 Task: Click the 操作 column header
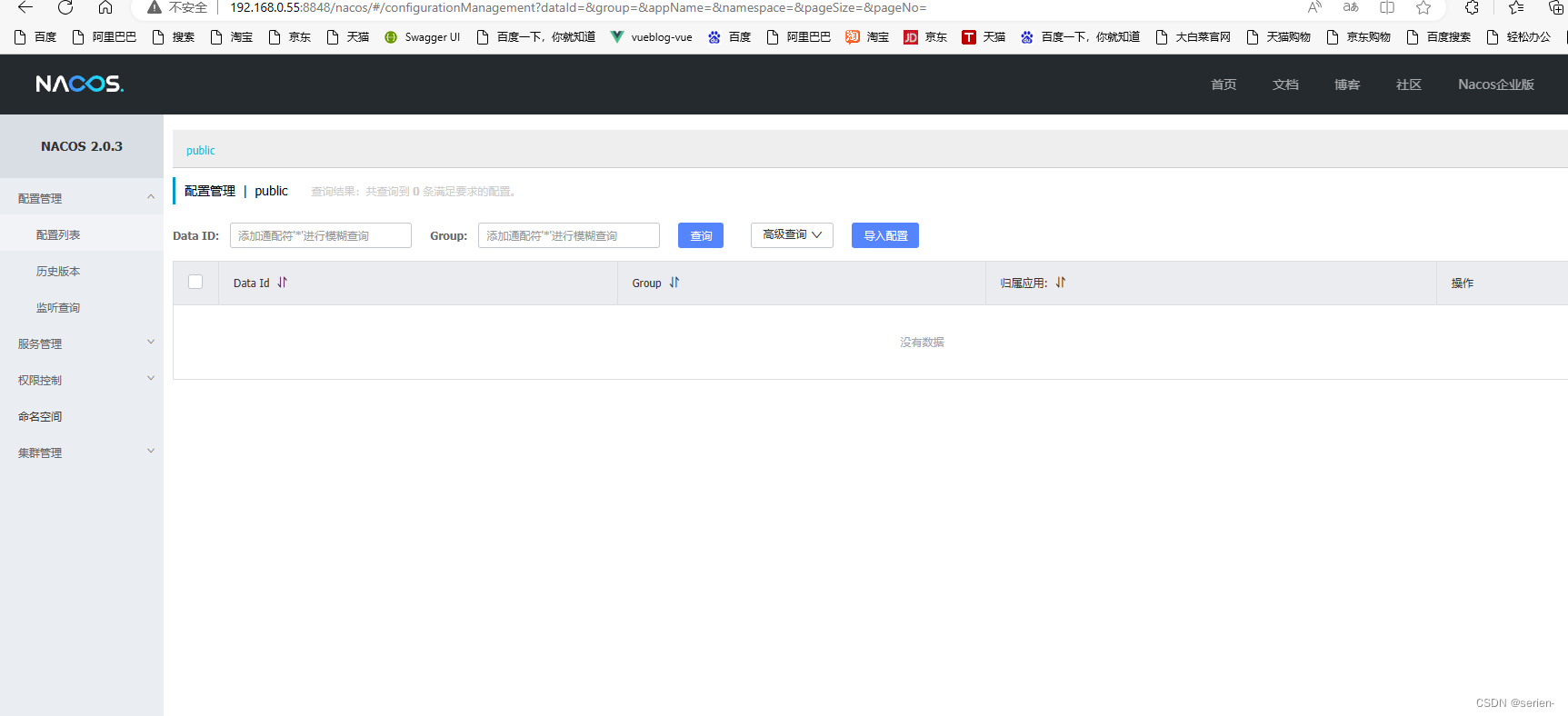click(1463, 283)
